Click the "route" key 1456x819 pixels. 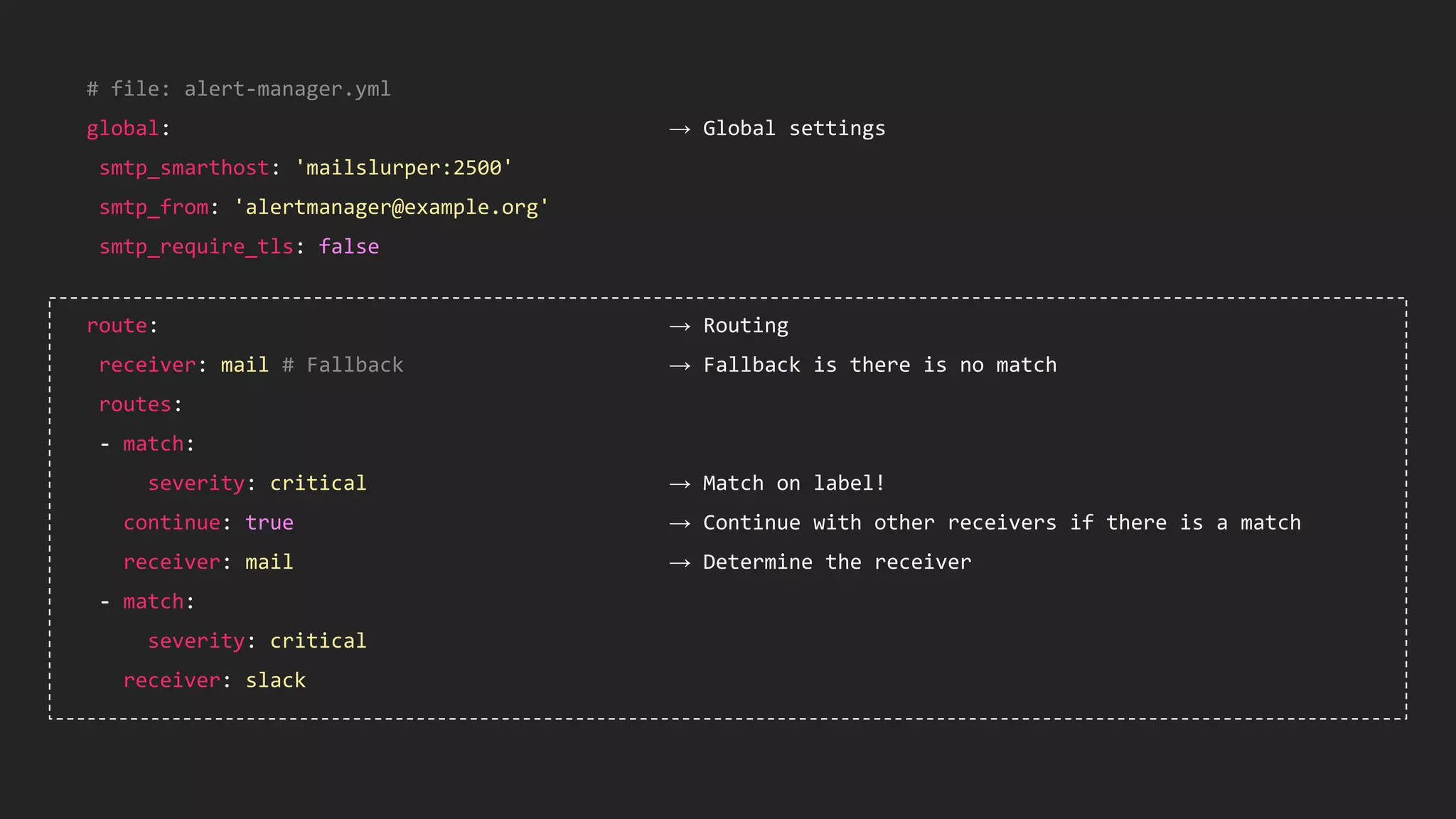117,326
